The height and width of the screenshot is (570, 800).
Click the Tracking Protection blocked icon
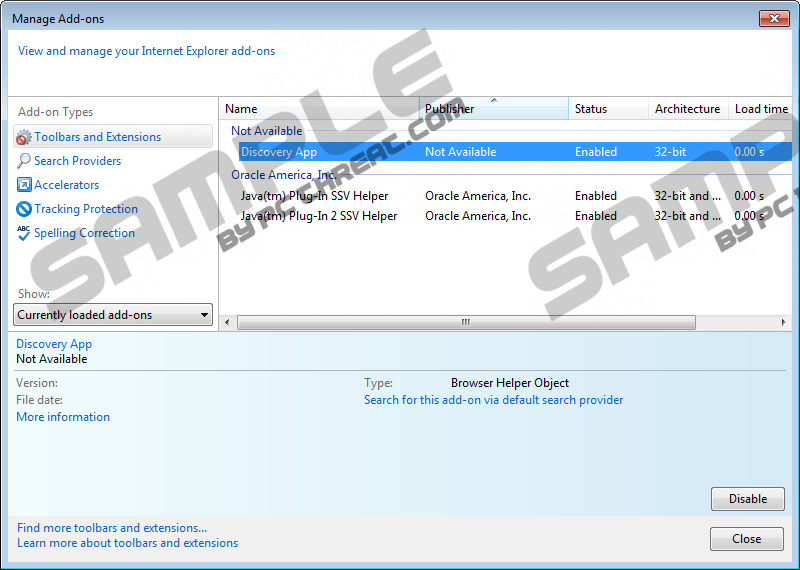tap(24, 209)
